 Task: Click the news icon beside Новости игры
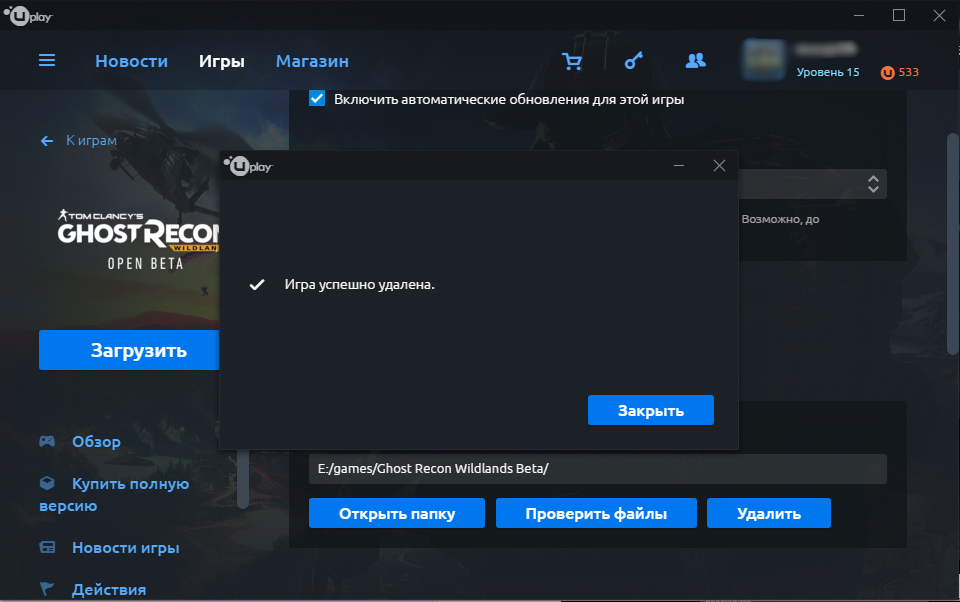coord(47,547)
